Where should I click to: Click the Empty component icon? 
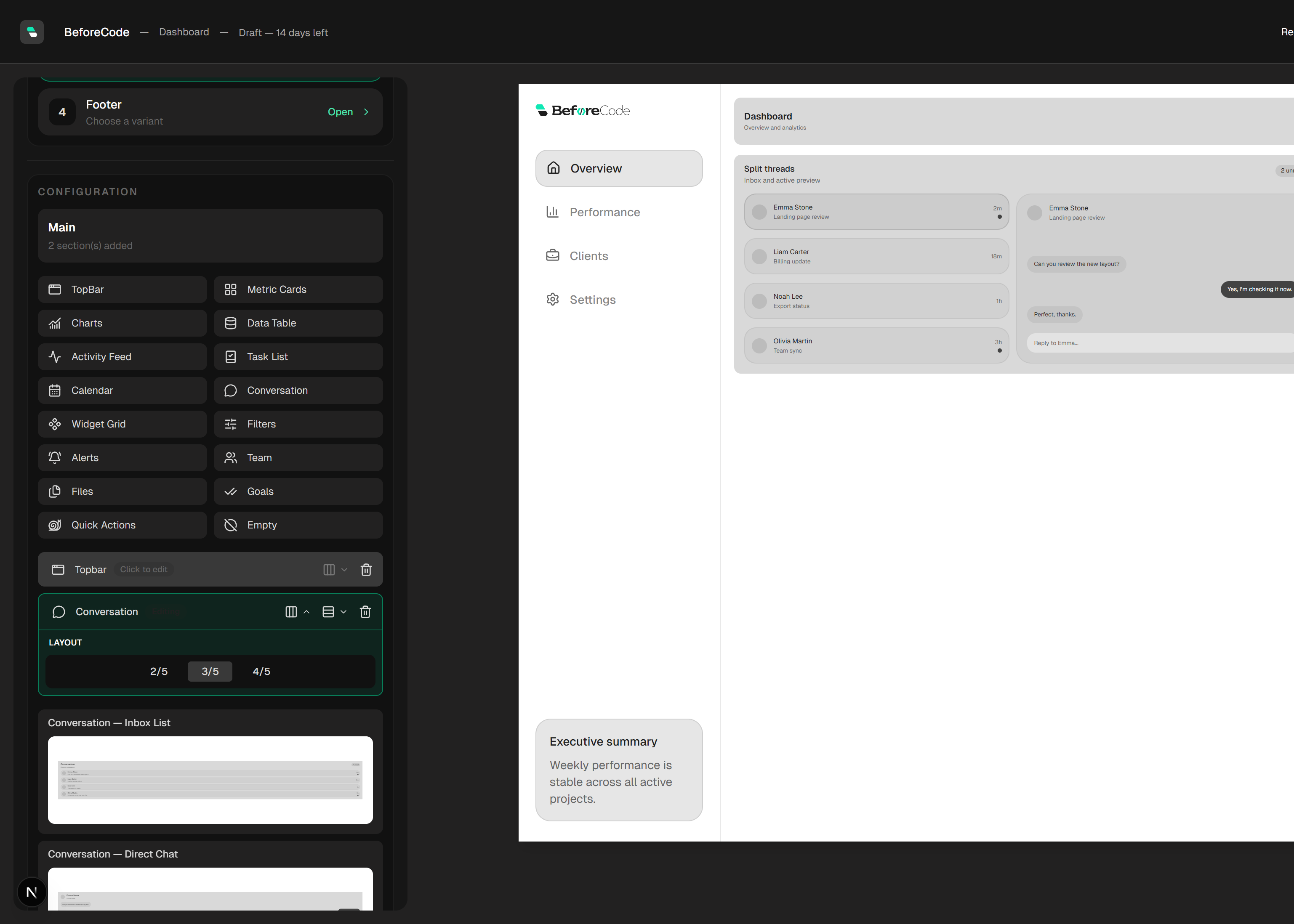click(230, 525)
